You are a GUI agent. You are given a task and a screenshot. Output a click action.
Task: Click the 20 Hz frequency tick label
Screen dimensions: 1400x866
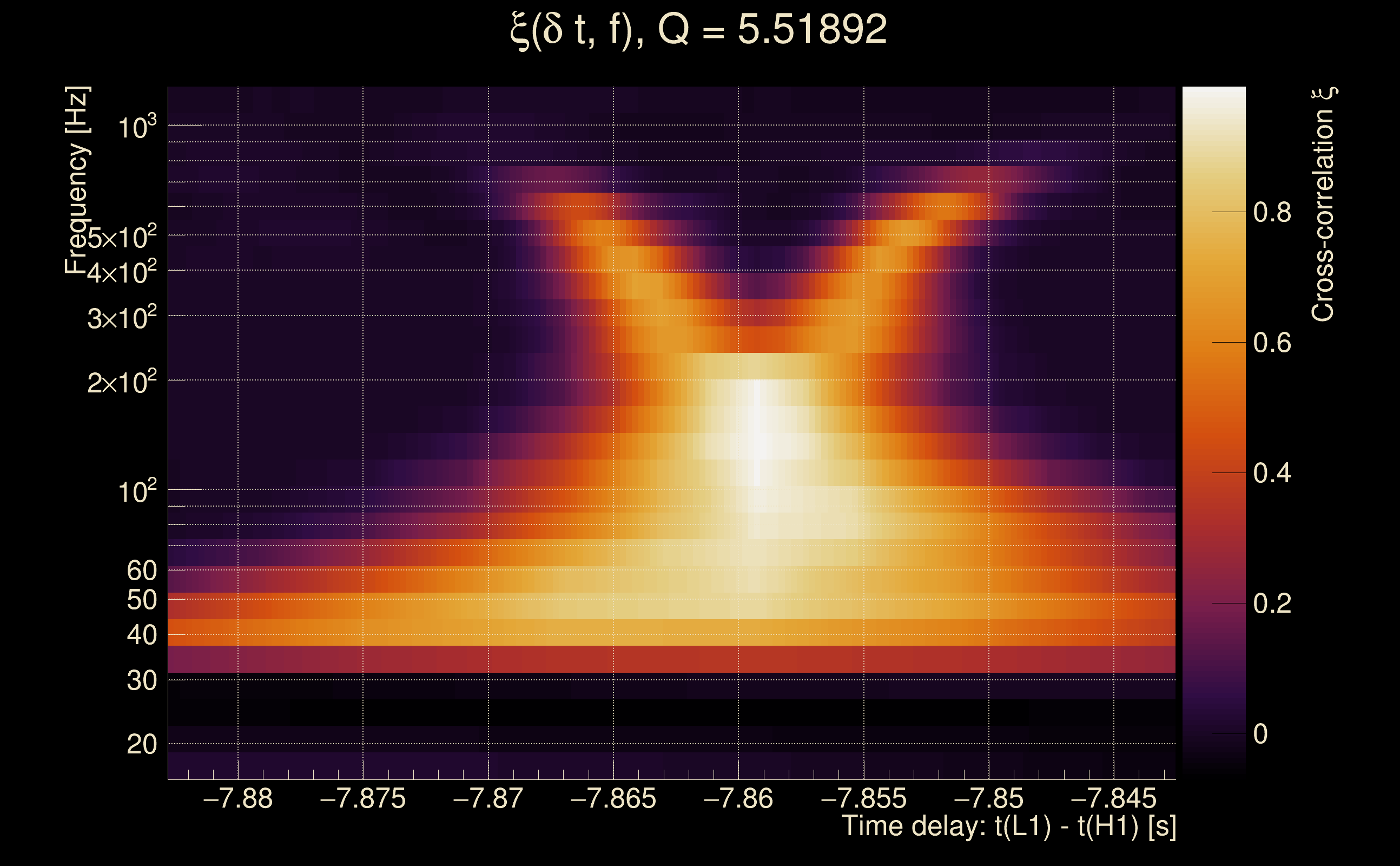pos(141,745)
